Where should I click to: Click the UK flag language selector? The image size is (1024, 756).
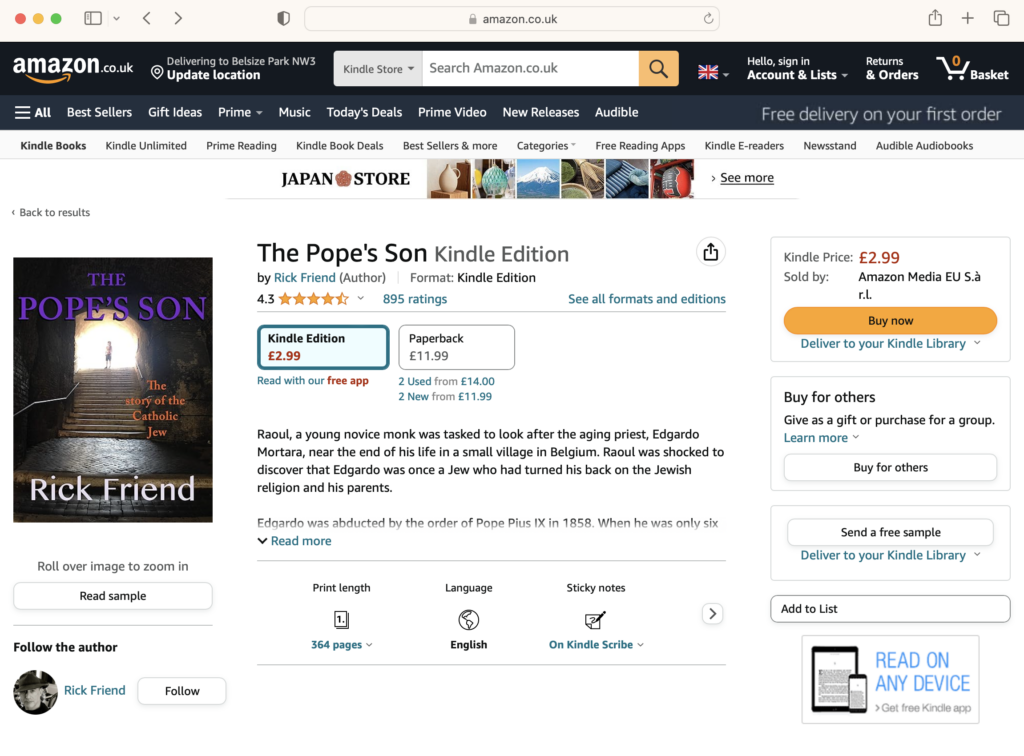click(713, 72)
